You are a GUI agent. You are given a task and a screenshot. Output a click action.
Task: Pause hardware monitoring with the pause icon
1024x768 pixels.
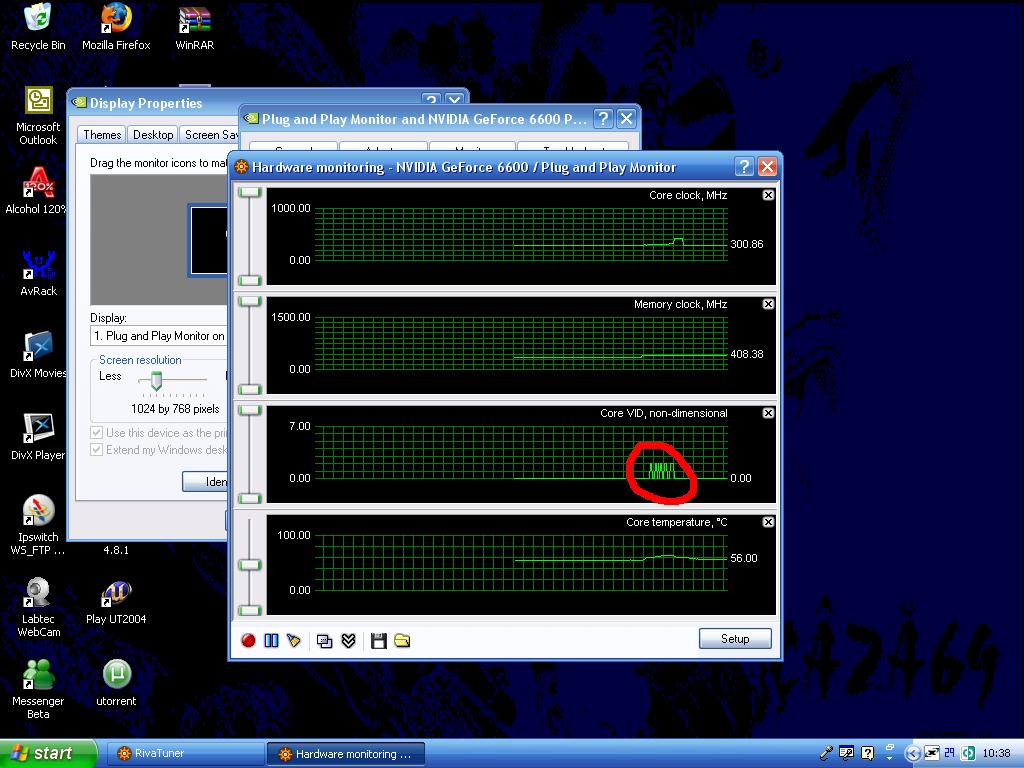tap(271, 640)
